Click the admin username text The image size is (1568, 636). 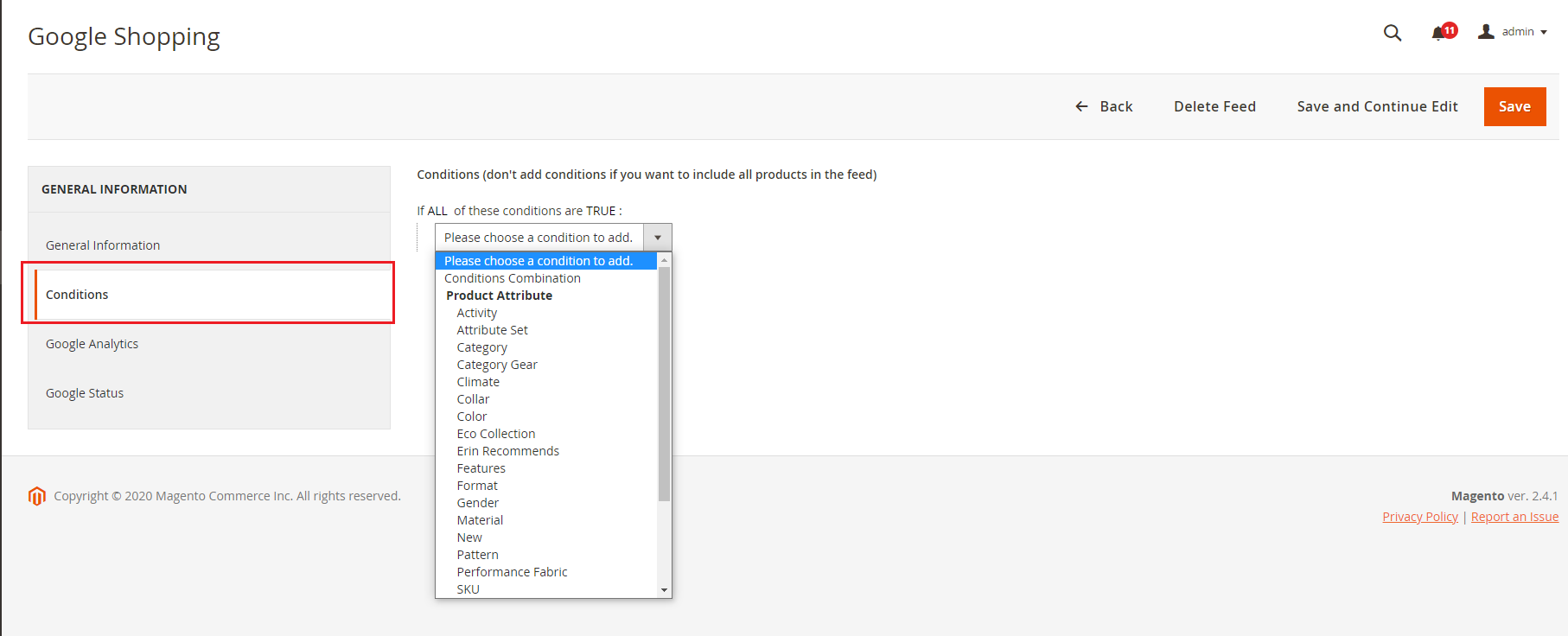(1518, 32)
